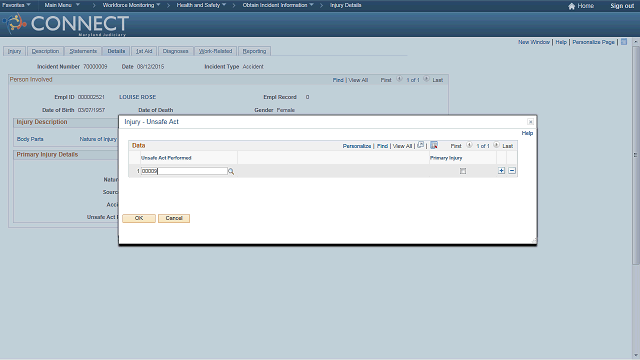
Task: Go to previous person in Person Involved
Action: pos(399,79)
